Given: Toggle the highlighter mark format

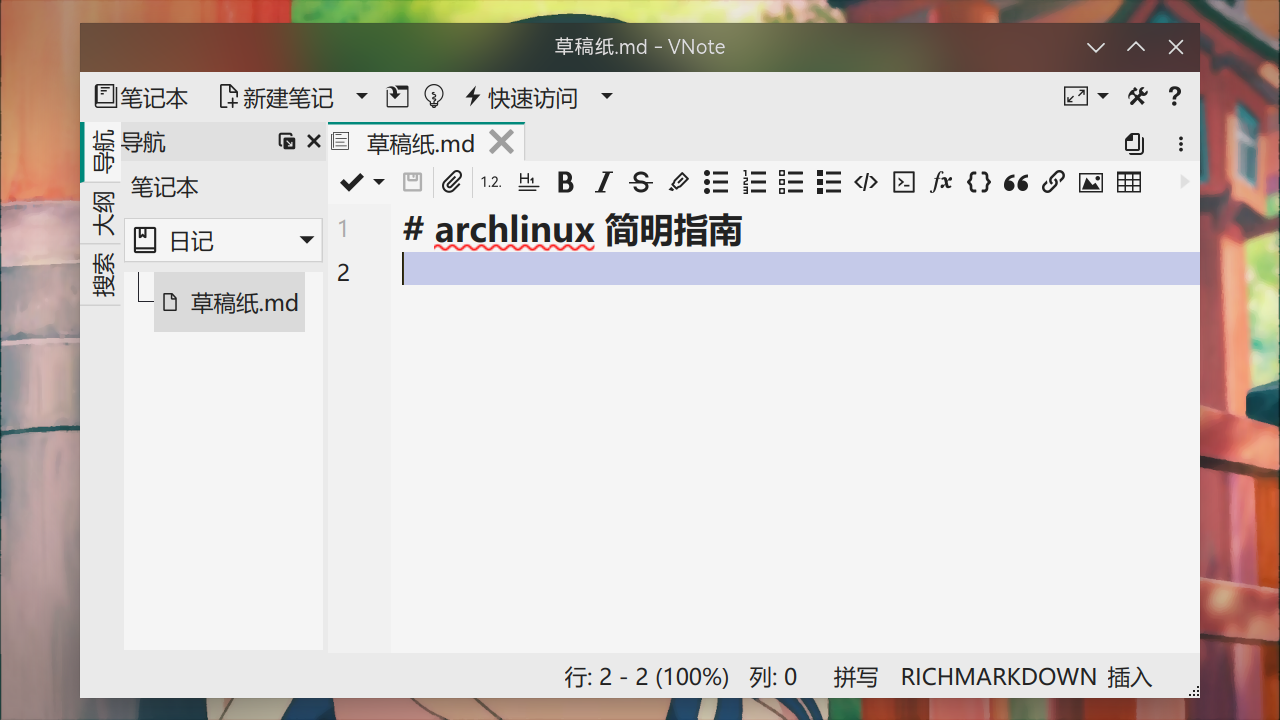Looking at the screenshot, I should tap(679, 182).
